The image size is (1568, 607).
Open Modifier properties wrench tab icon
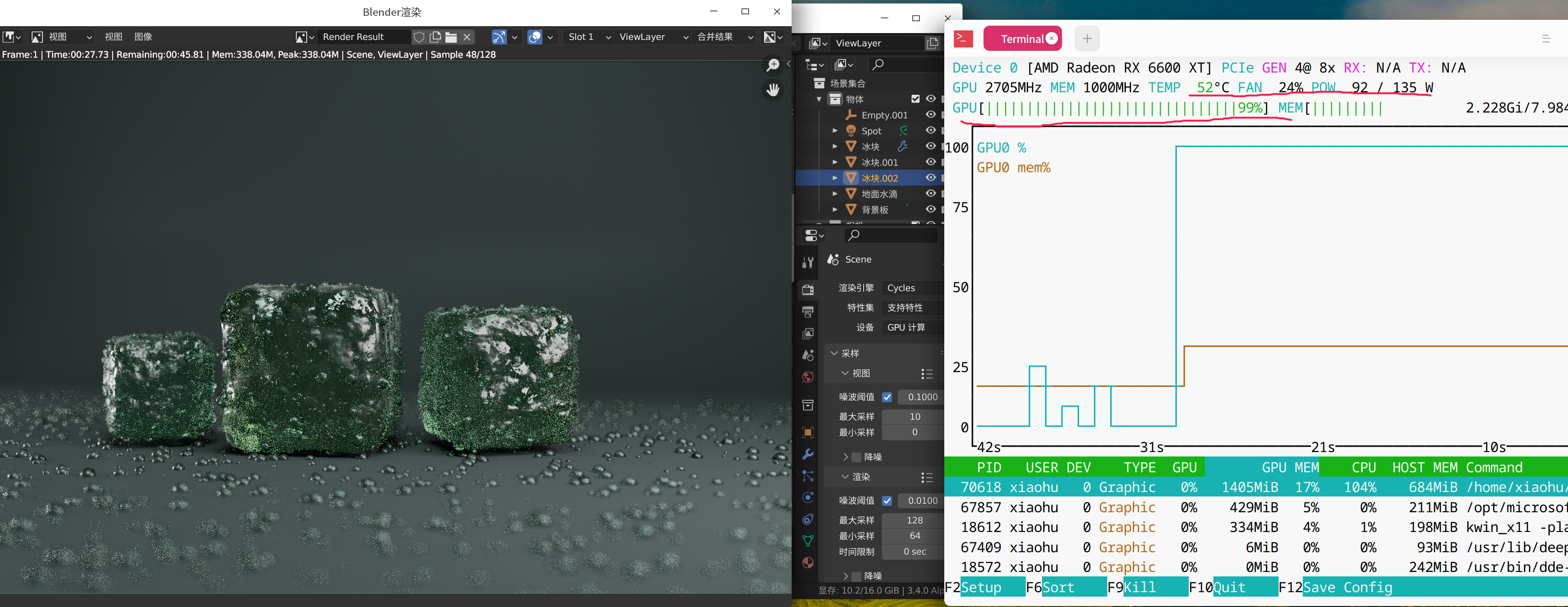pos(808,455)
